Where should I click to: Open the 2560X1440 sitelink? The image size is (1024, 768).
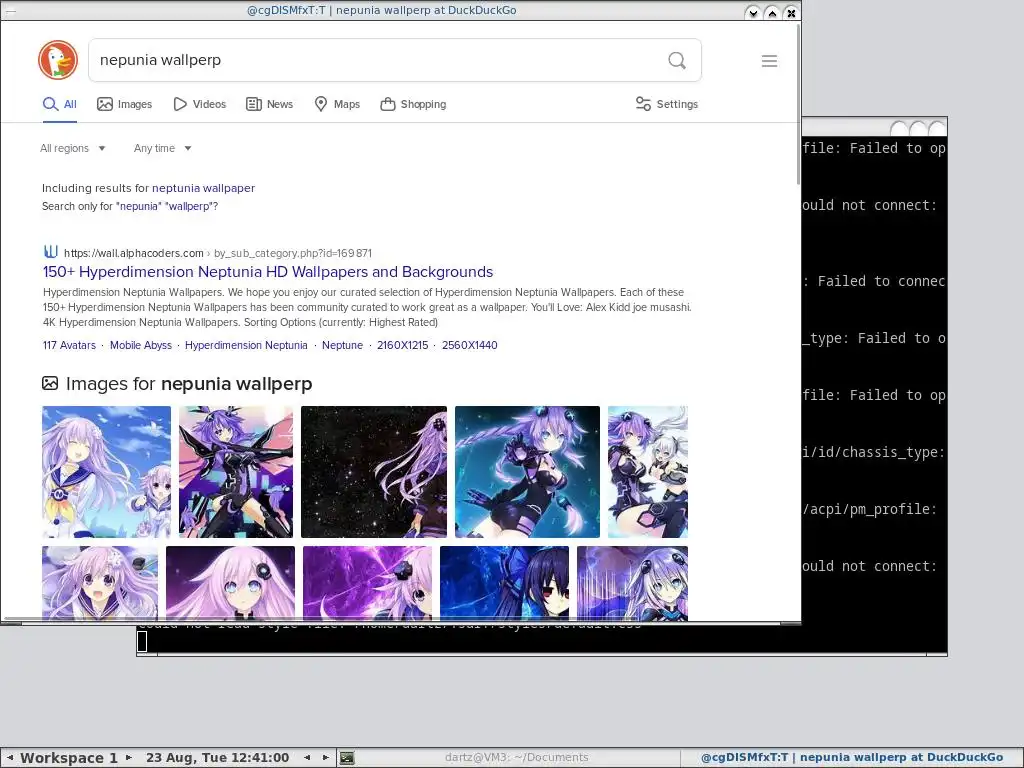pos(470,345)
